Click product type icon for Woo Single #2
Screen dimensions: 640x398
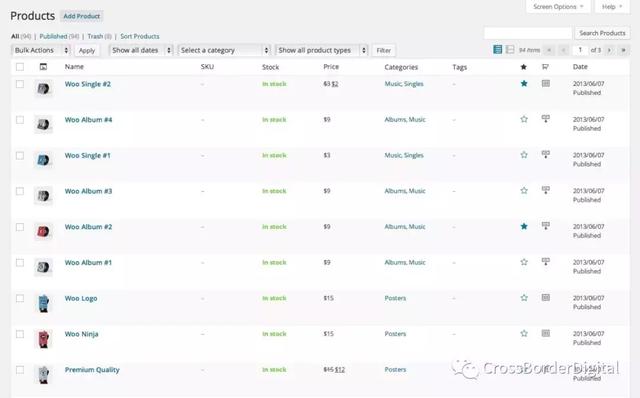click(546, 83)
